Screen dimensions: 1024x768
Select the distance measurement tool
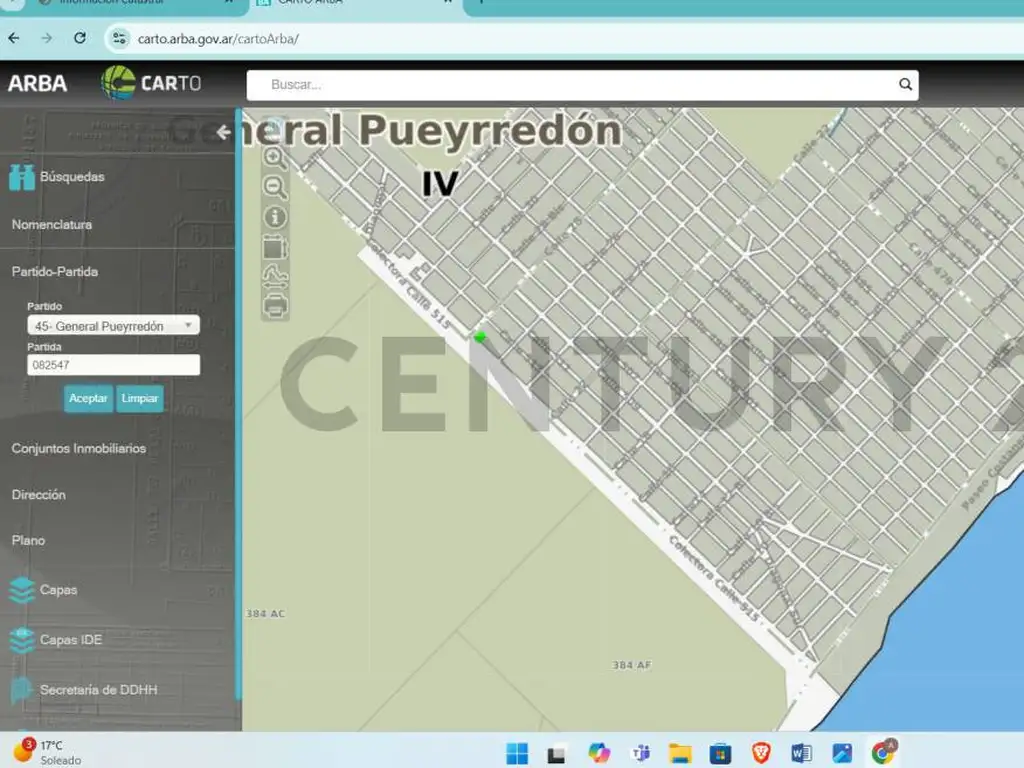275,275
